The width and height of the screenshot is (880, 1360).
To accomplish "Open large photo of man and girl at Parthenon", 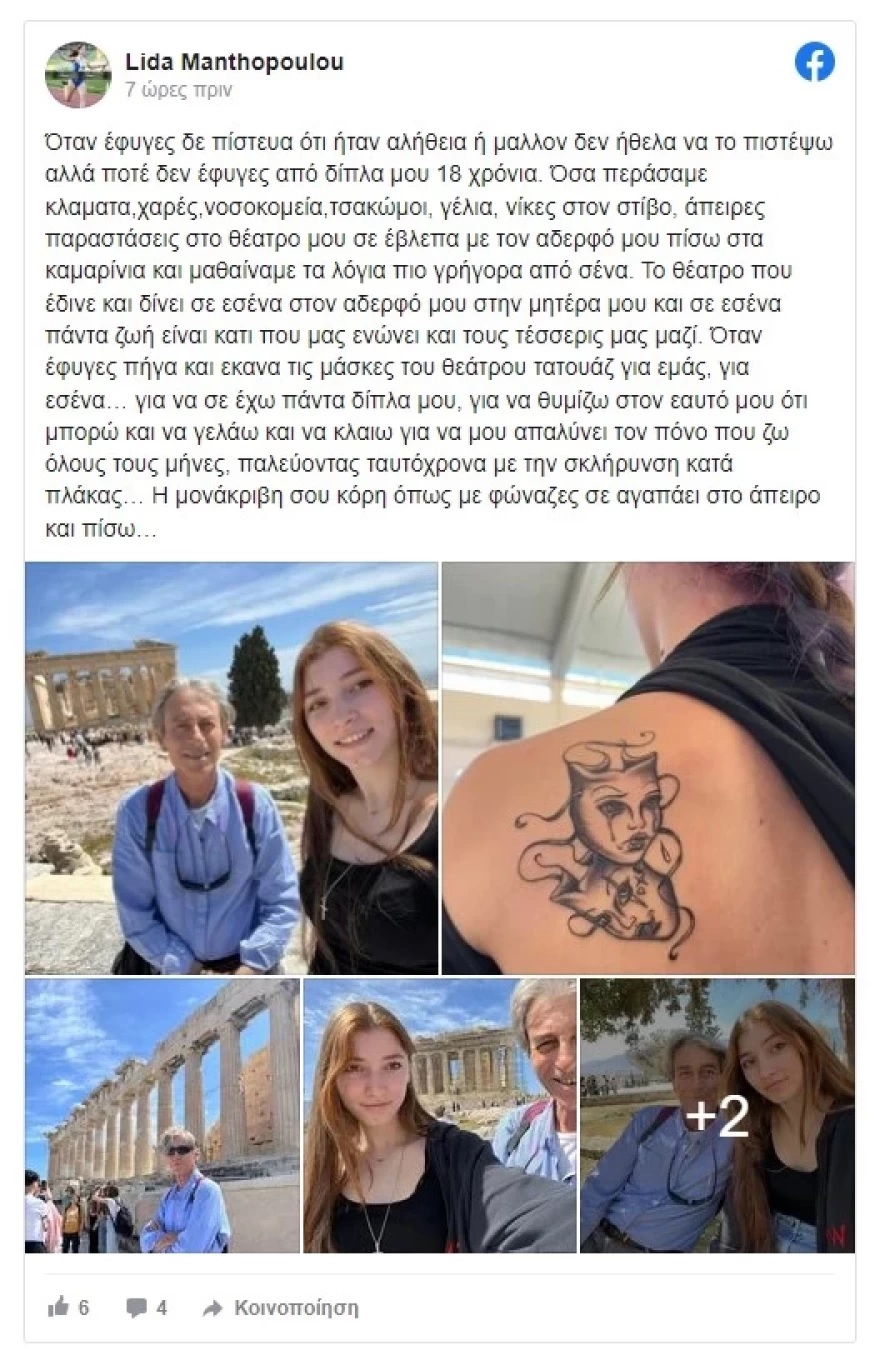I will 231,767.
